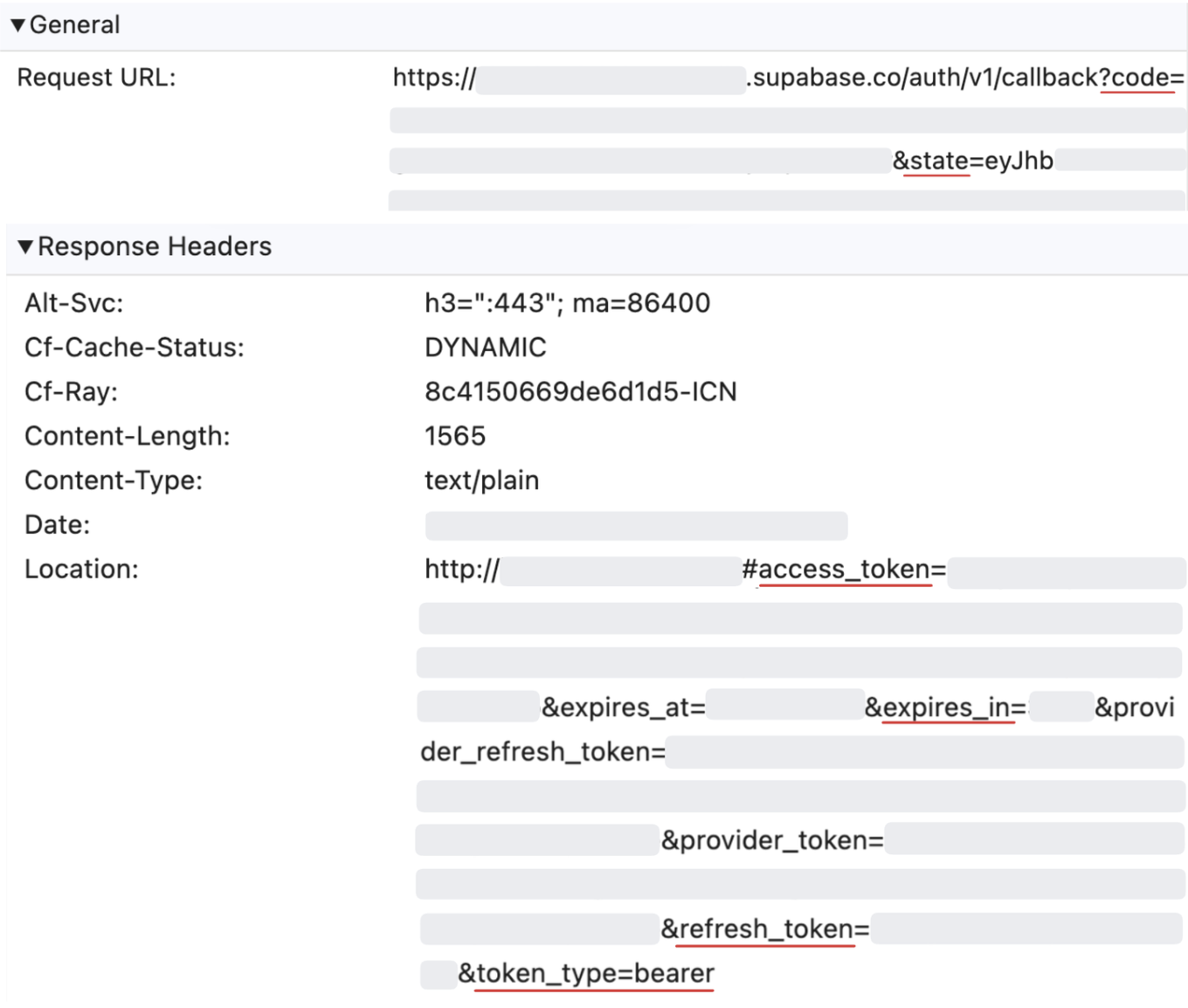The image size is (1188, 1008).
Task: Select the Content-Type text/plain value
Action: [x=481, y=480]
